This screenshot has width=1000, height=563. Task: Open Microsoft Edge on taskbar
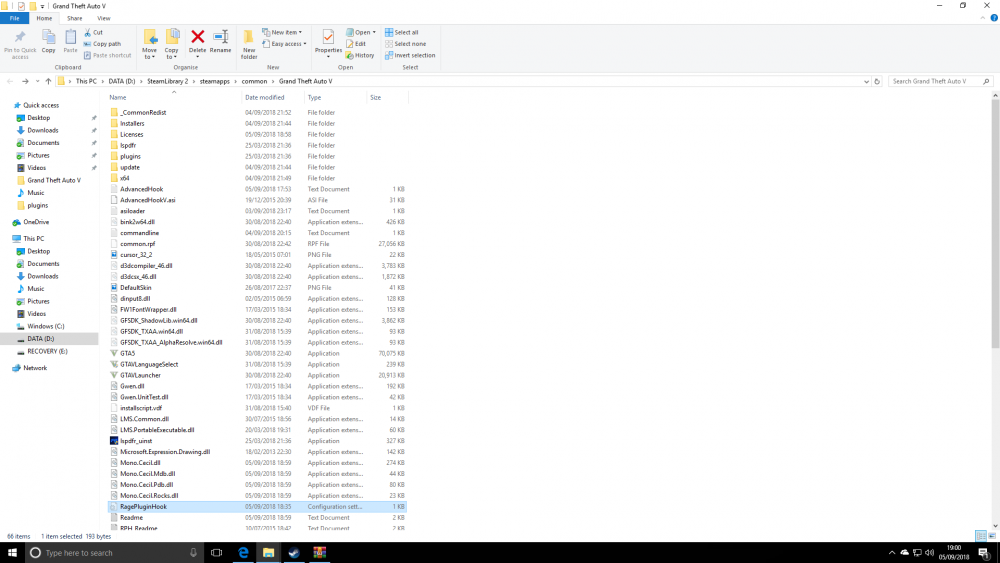coord(243,553)
